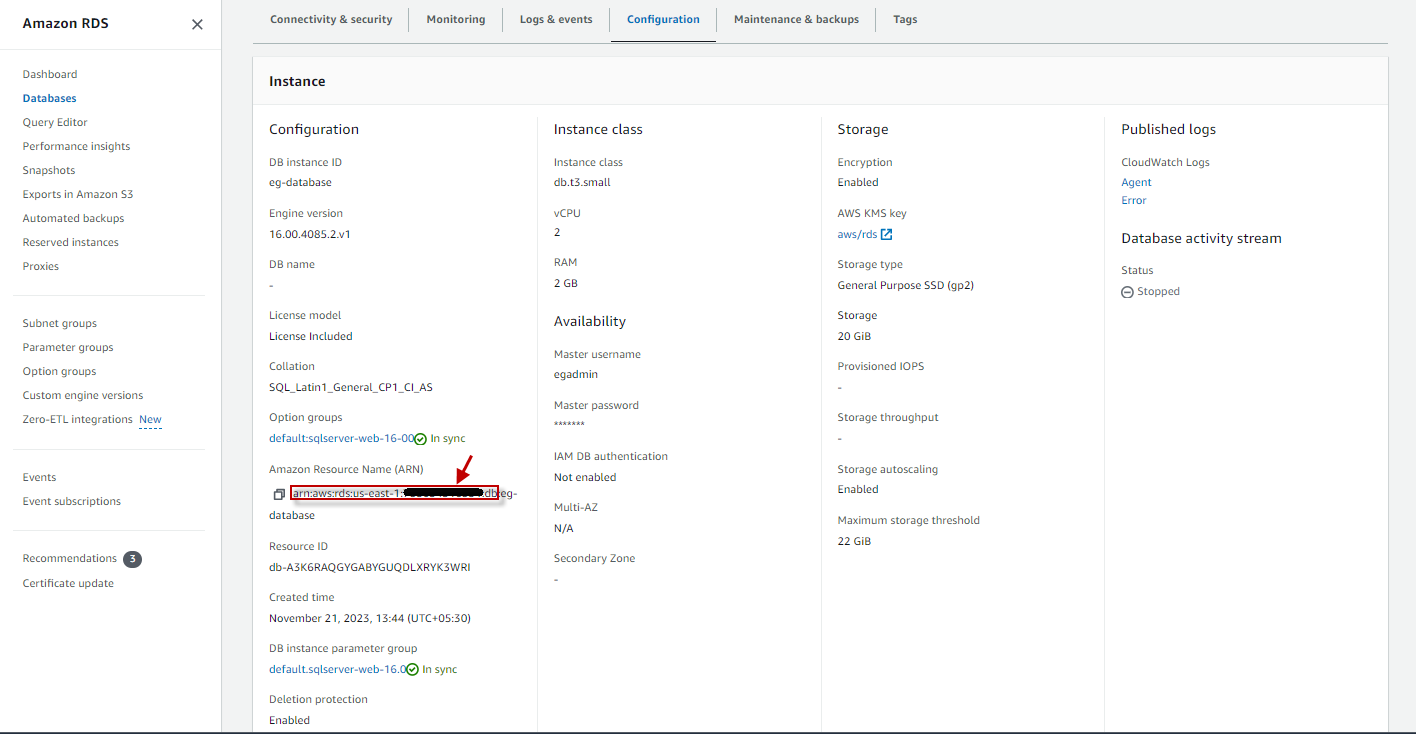Click the Instance section heading
Viewport: 1416px width, 734px height.
(297, 81)
